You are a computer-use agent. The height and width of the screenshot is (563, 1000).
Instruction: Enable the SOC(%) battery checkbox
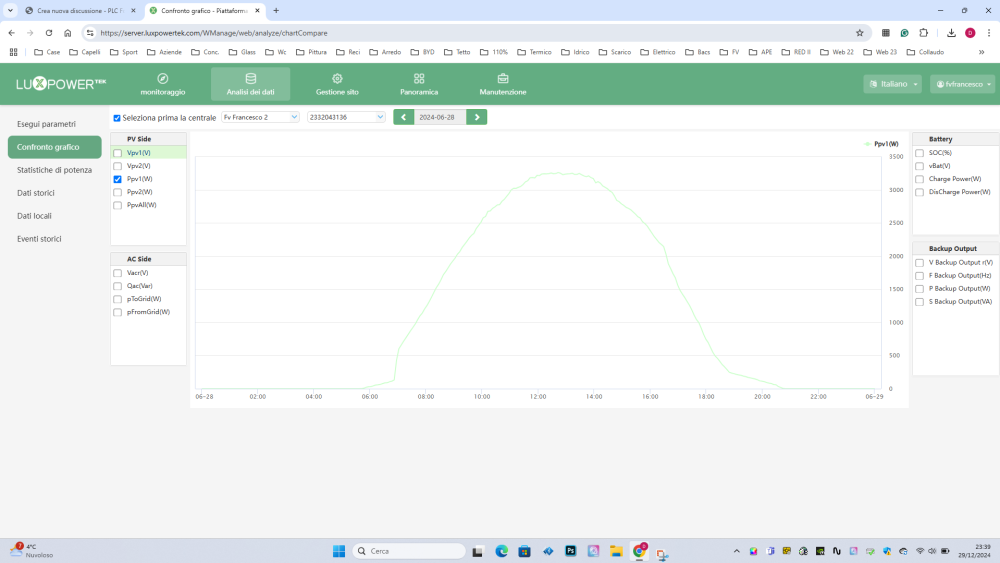[x=919, y=153]
